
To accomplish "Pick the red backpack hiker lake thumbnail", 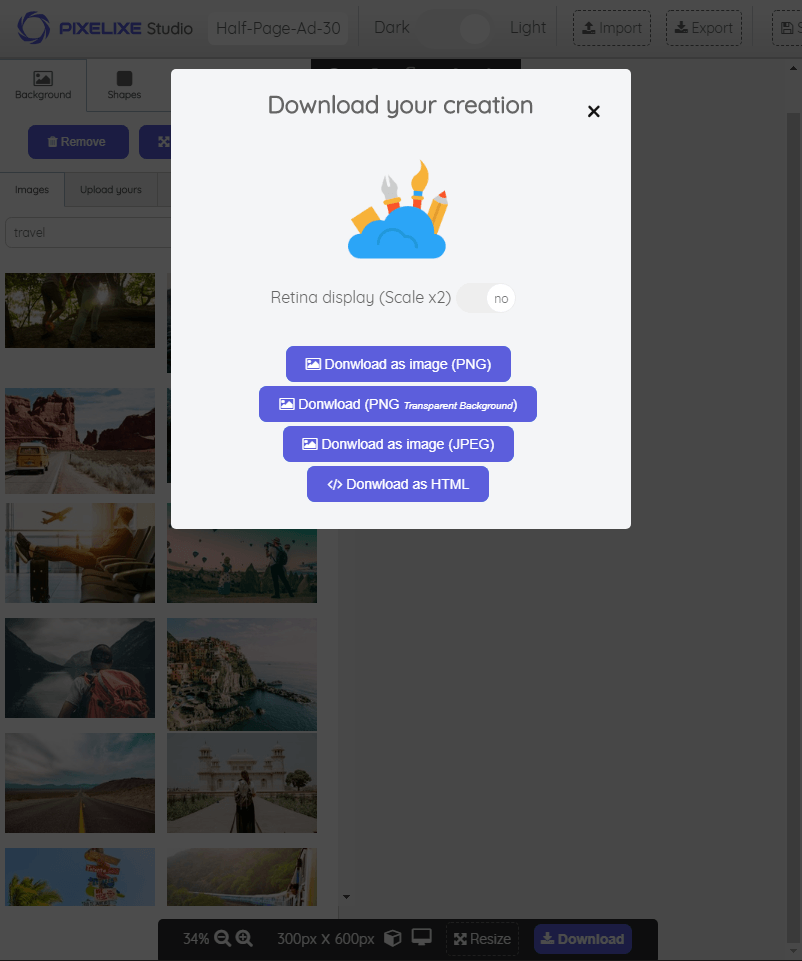I will point(80,668).
